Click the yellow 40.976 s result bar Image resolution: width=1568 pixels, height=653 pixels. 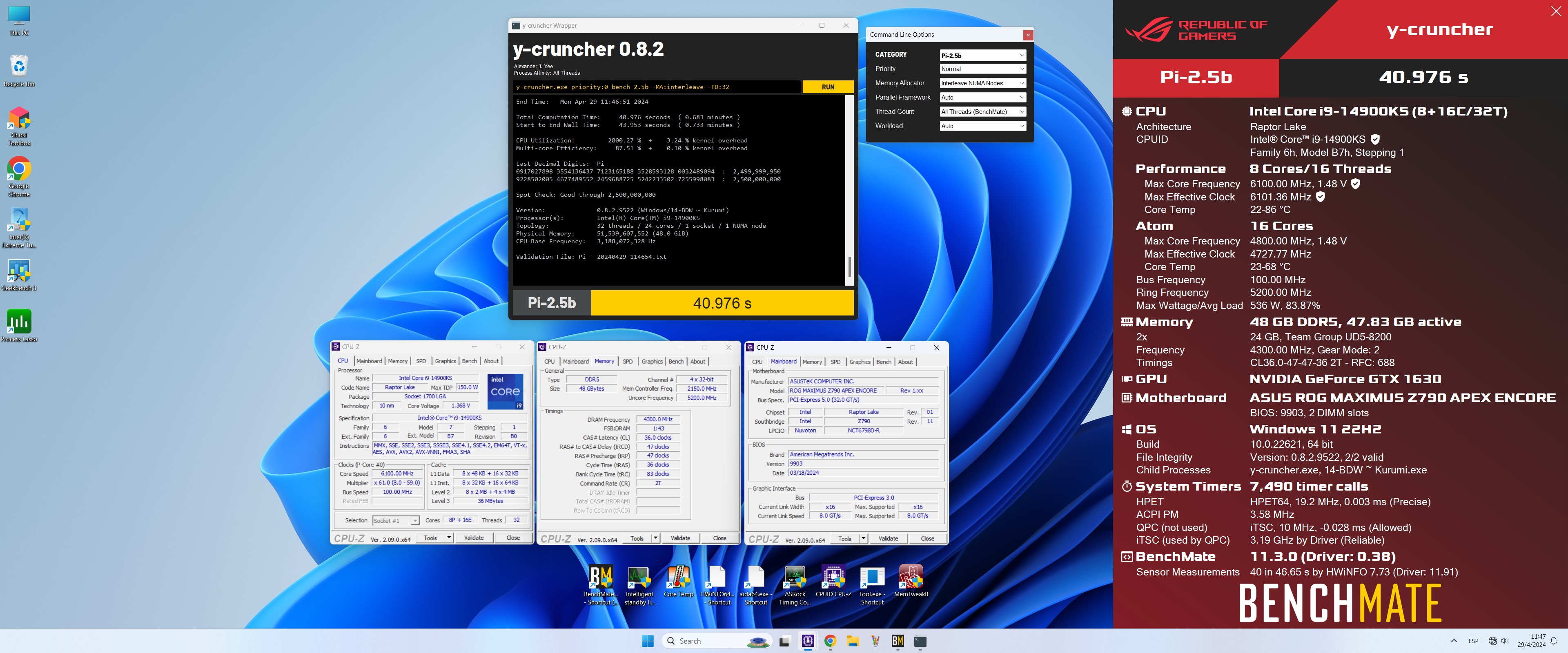[x=722, y=303]
